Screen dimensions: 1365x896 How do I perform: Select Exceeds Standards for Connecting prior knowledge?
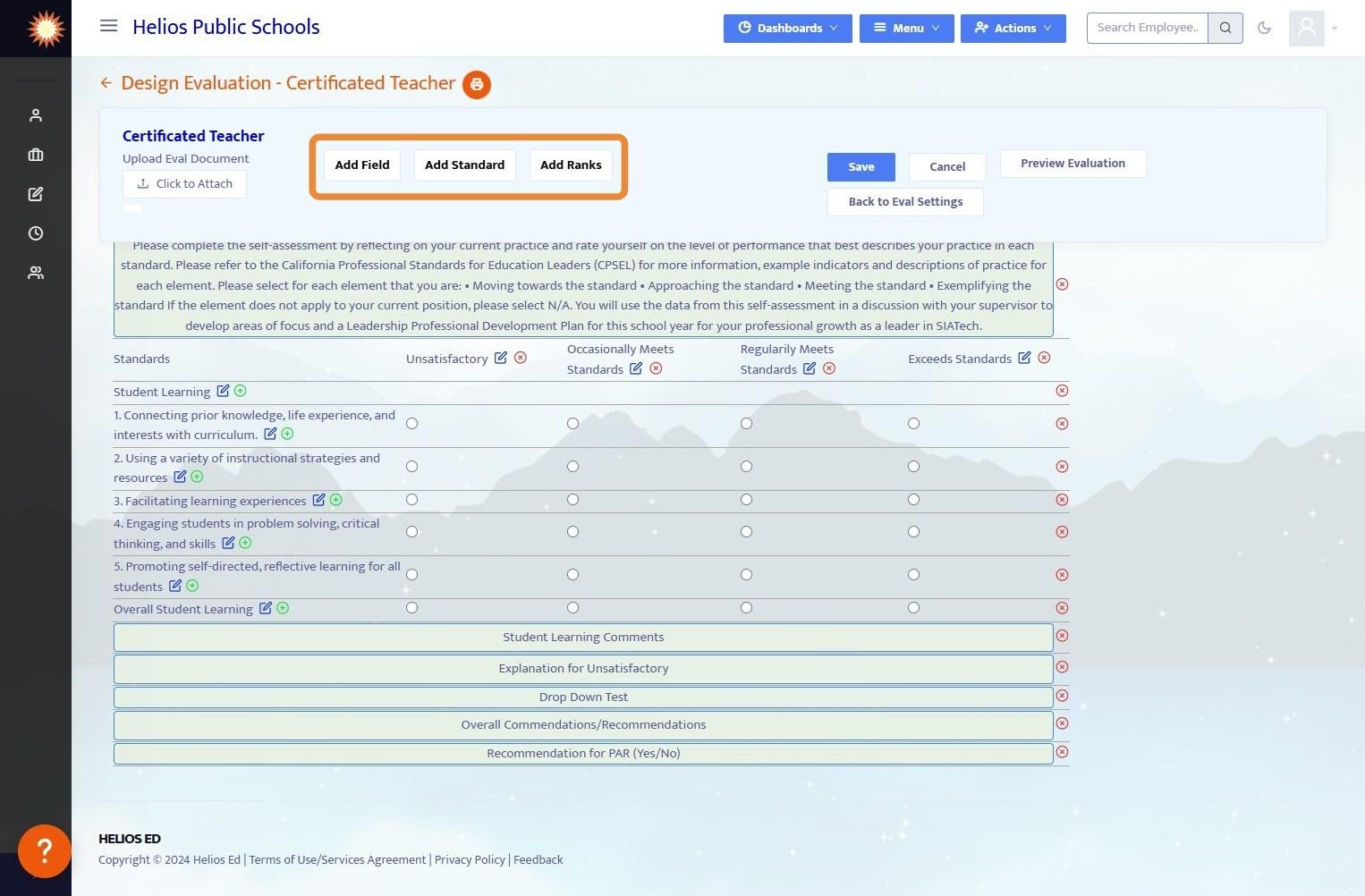(913, 424)
